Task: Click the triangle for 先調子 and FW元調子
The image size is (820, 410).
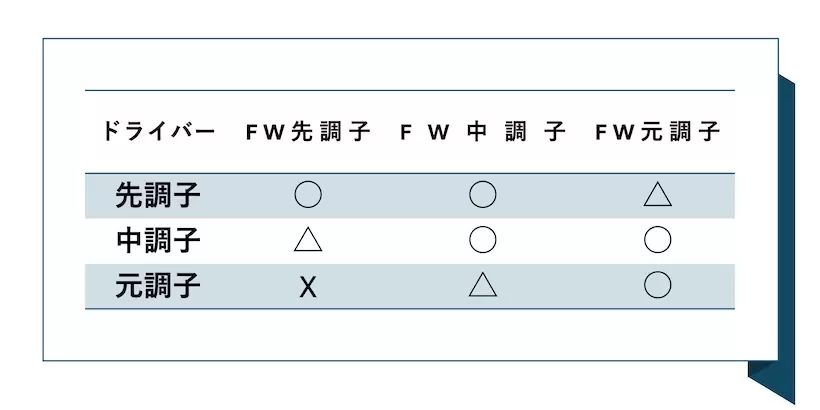Action: click(x=657, y=195)
